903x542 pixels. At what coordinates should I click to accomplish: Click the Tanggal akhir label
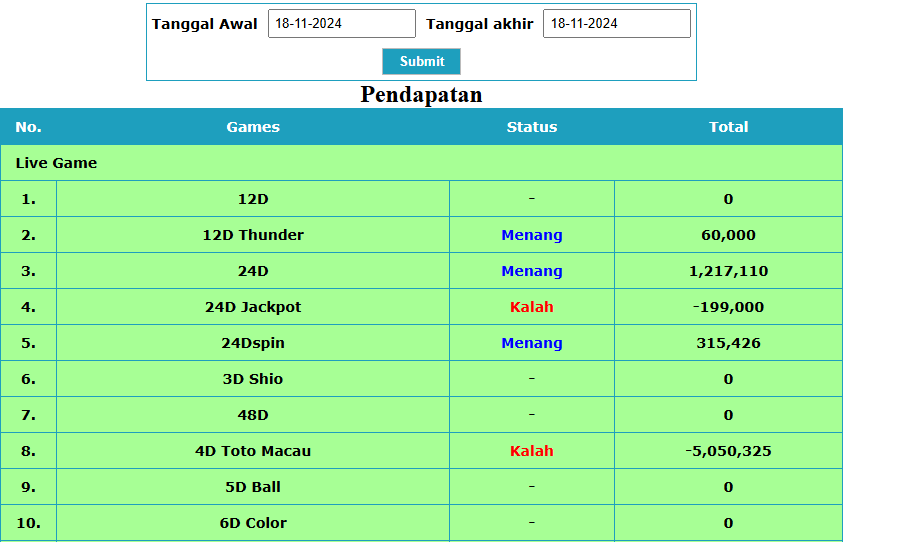click(480, 24)
